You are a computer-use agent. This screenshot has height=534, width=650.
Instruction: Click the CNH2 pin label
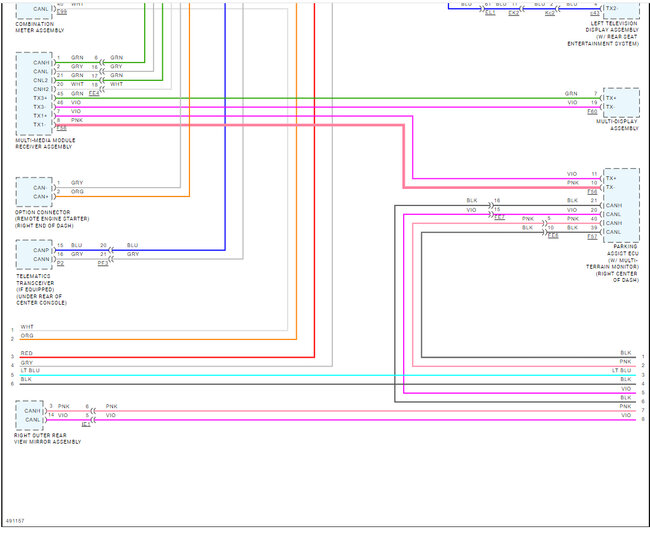41,89
